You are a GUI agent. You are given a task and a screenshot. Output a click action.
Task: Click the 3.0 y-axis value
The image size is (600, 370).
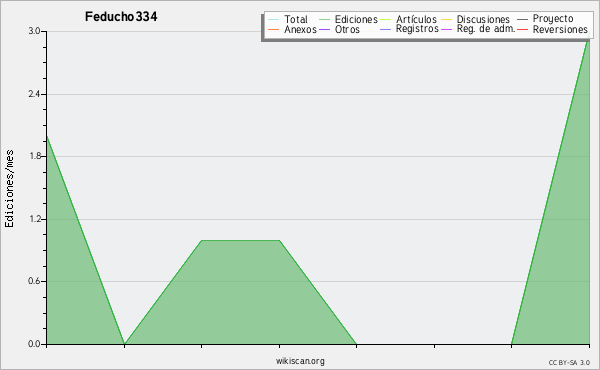[35, 31]
